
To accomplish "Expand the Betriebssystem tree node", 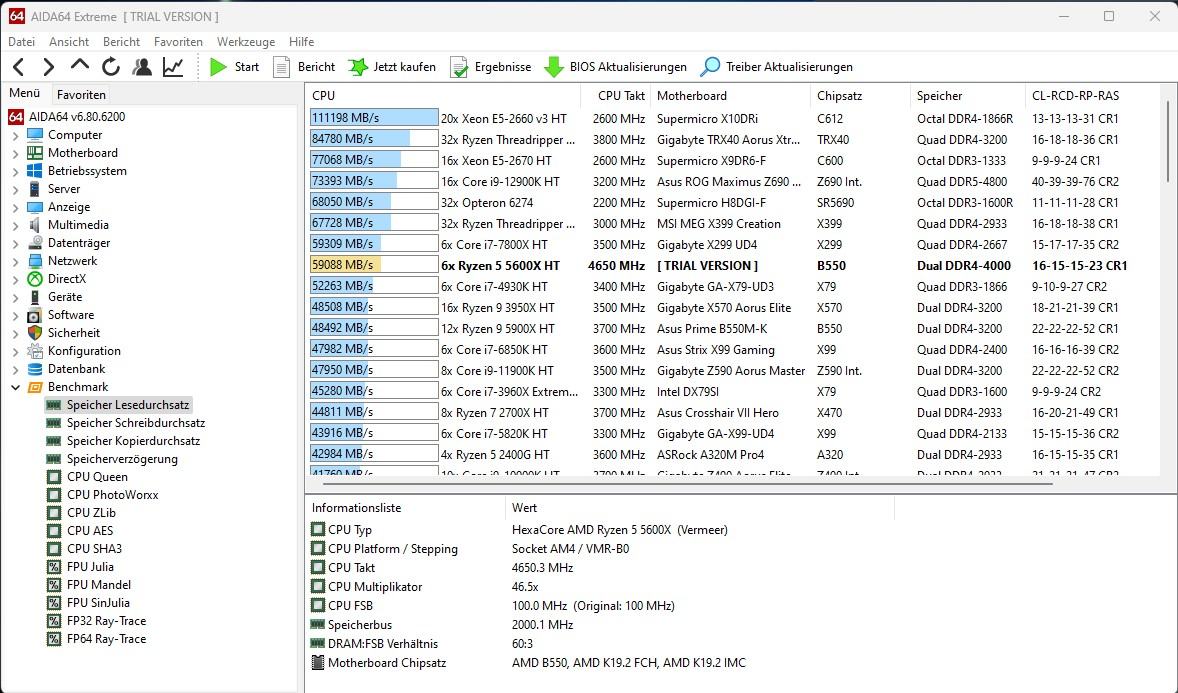I will pyautogui.click(x=15, y=171).
